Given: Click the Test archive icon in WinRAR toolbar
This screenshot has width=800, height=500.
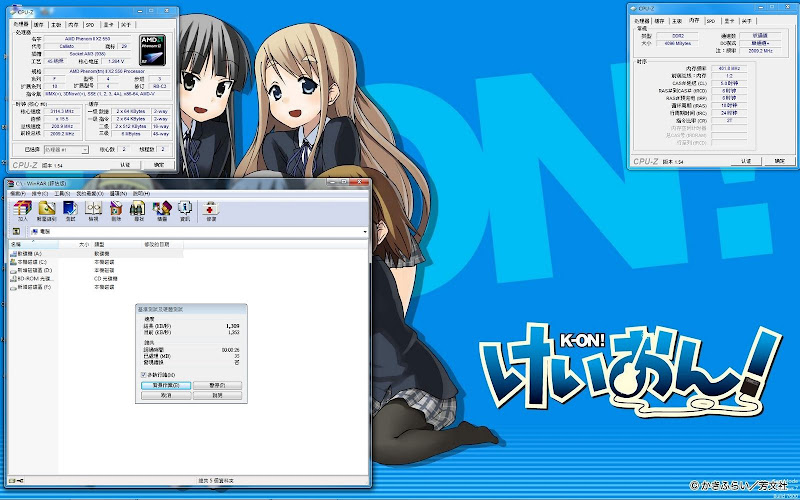Looking at the screenshot, I should [70, 211].
